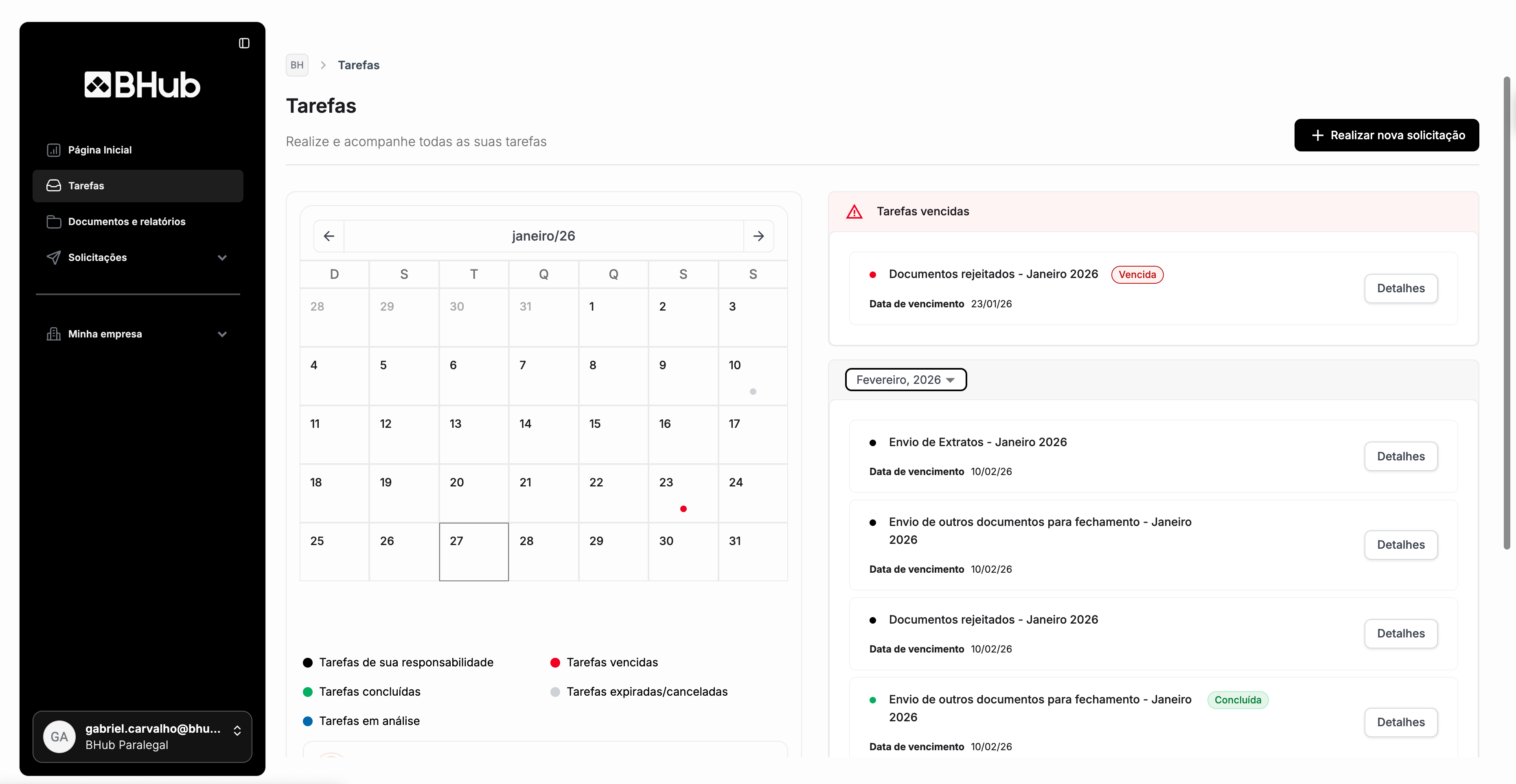Screen dimensions: 1516x784
Task: Select day 27 in the calendar
Action: click(473, 552)
